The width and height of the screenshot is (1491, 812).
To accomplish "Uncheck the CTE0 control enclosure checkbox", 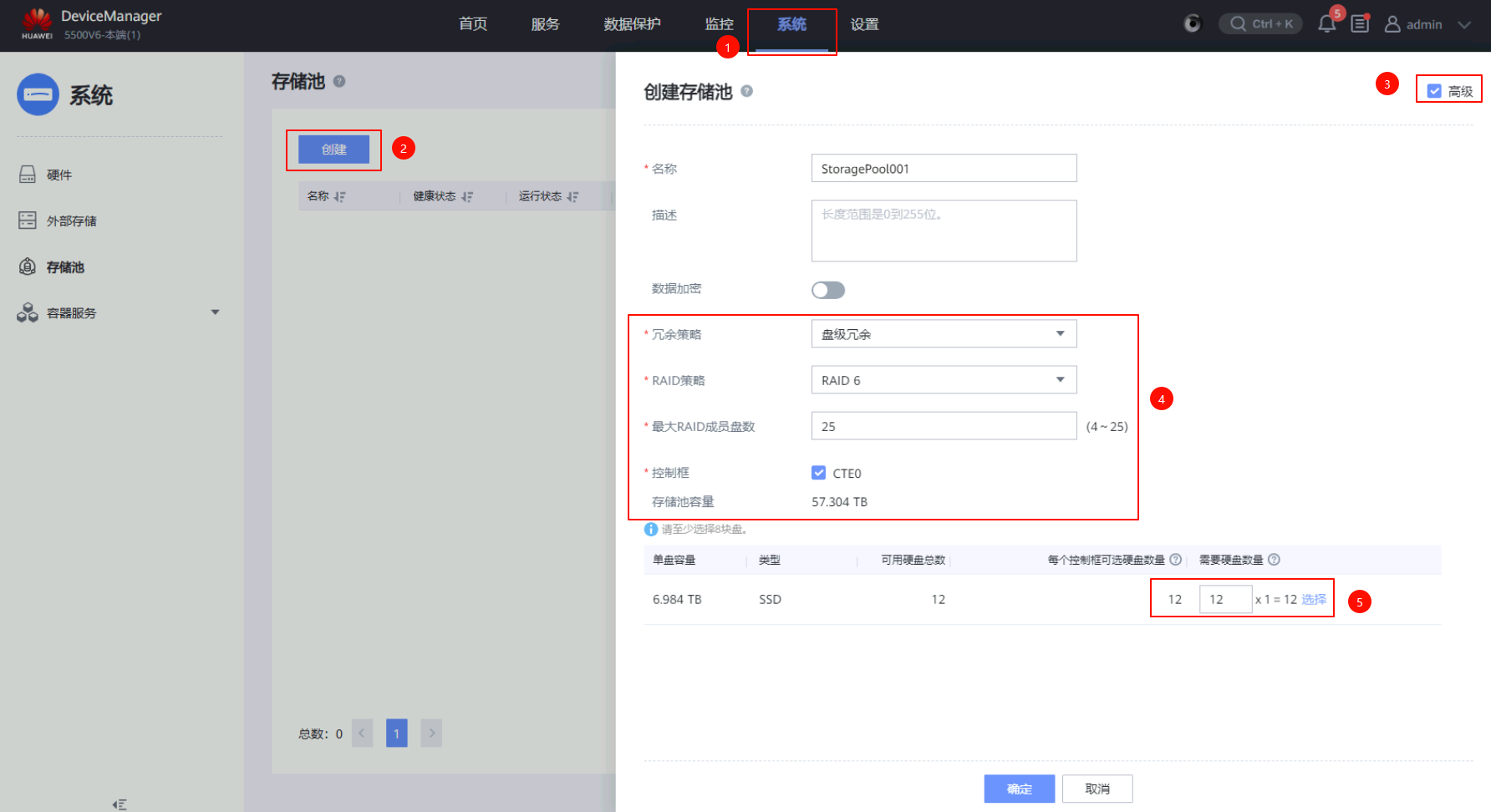I will (819, 473).
